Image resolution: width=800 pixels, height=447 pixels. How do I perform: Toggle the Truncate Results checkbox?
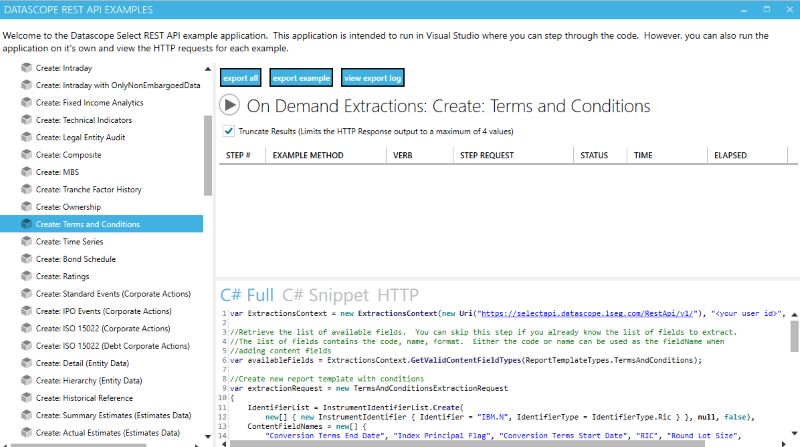coord(229,131)
